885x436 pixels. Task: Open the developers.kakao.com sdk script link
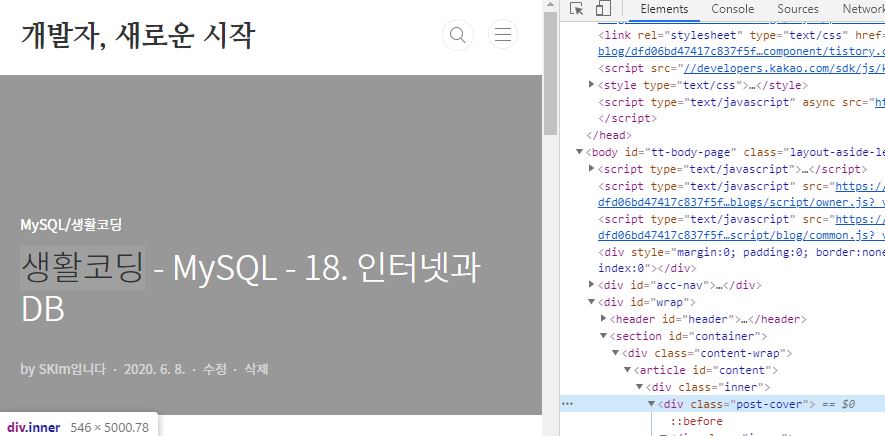[784, 68]
